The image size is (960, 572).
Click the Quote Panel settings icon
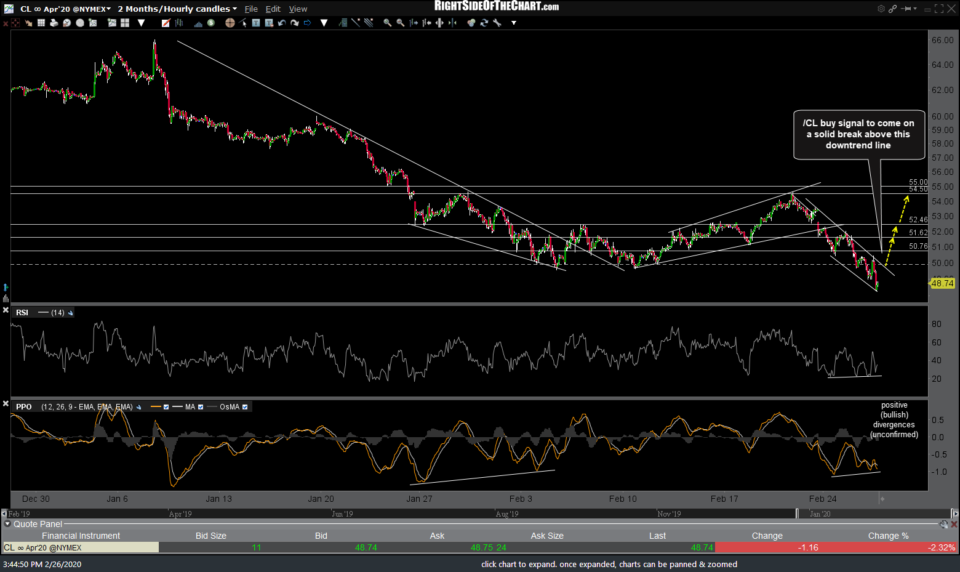pos(942,524)
